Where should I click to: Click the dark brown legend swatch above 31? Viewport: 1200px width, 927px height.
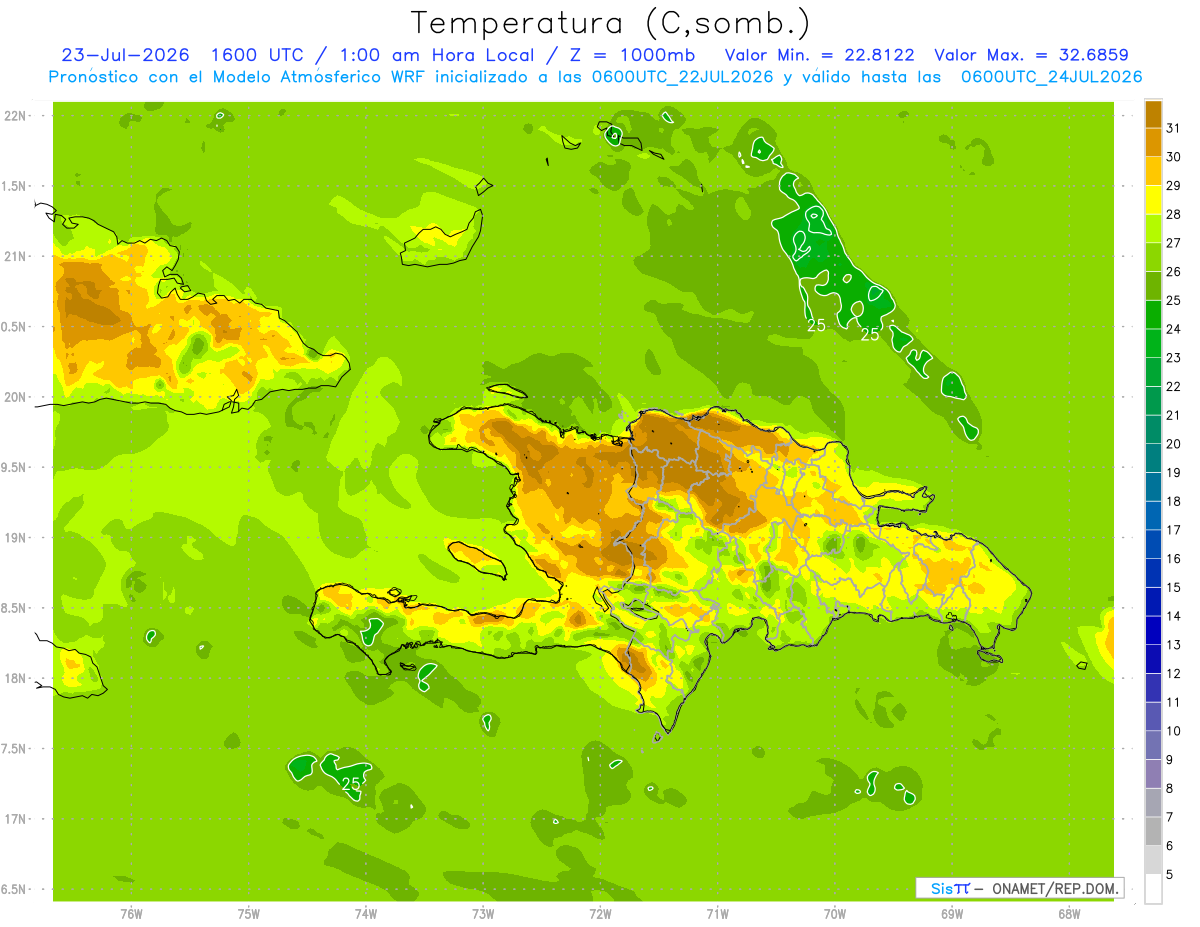(x=1153, y=113)
